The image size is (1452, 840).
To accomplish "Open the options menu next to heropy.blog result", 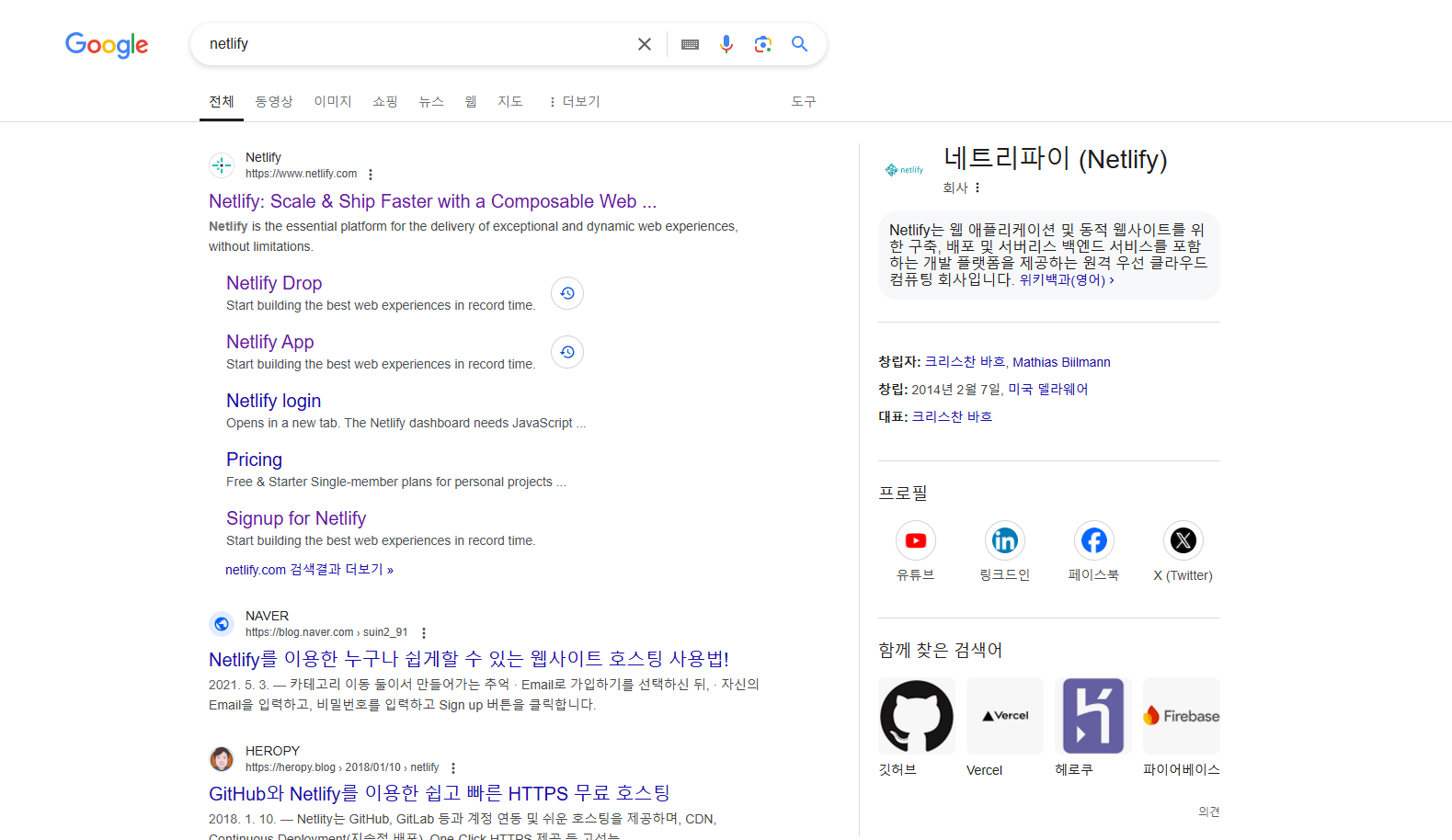I will (x=453, y=768).
